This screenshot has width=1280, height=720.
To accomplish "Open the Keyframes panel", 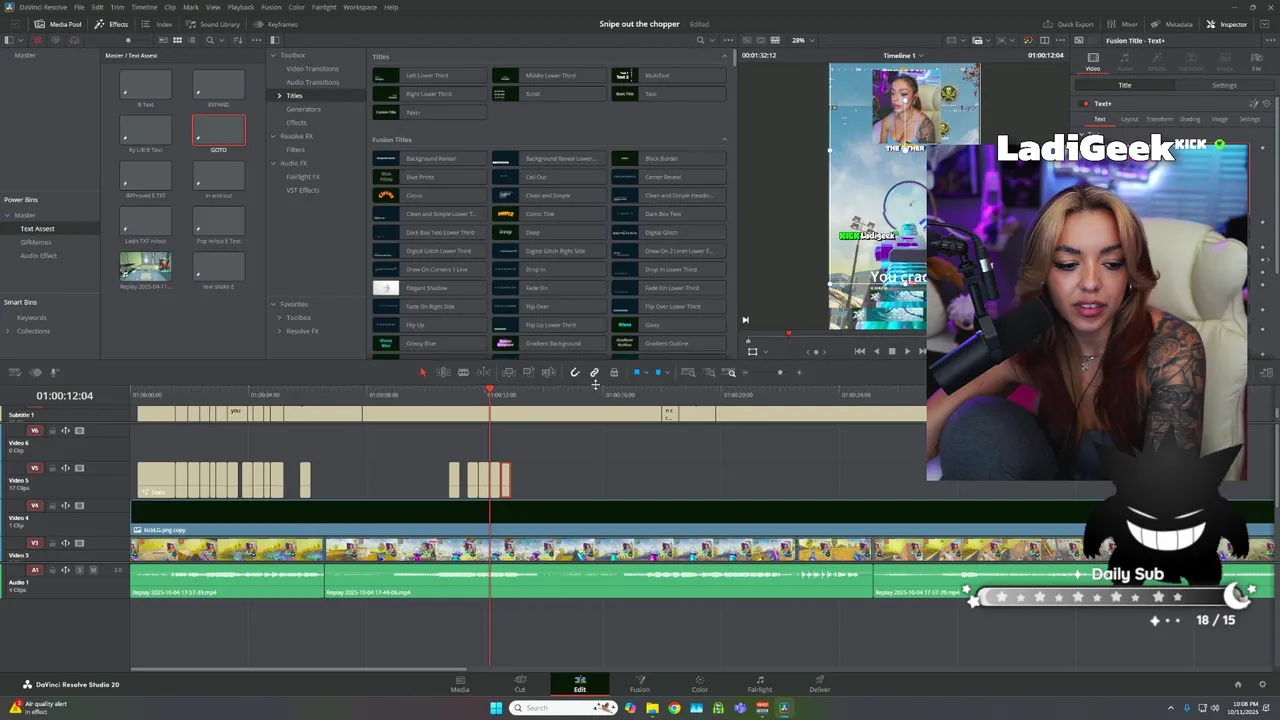I will click(x=275, y=24).
